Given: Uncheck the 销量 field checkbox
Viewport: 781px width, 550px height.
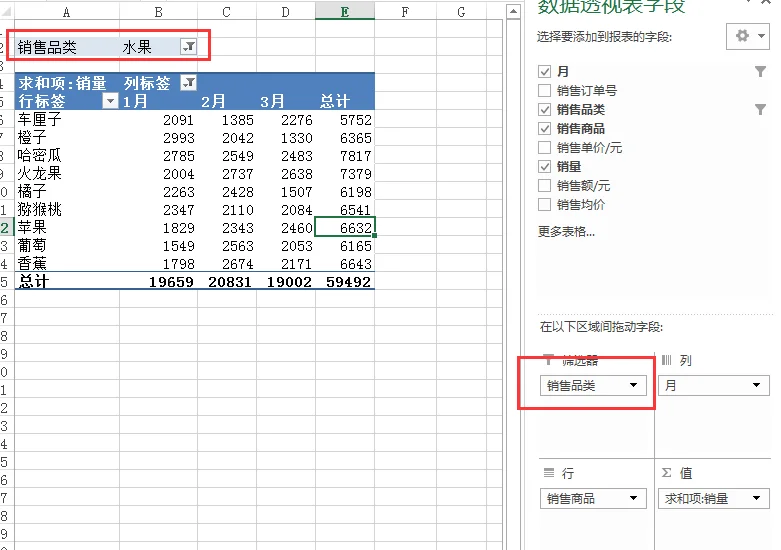Looking at the screenshot, I should coord(544,166).
